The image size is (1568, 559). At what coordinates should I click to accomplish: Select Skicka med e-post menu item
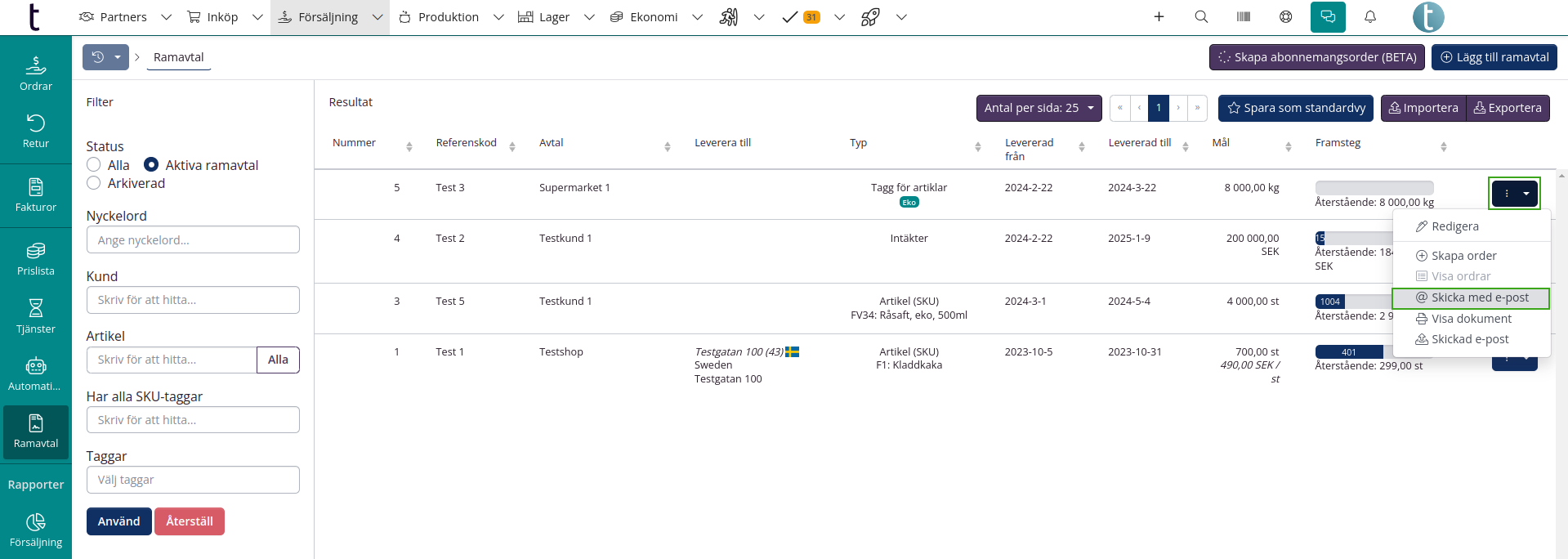pos(1471,297)
